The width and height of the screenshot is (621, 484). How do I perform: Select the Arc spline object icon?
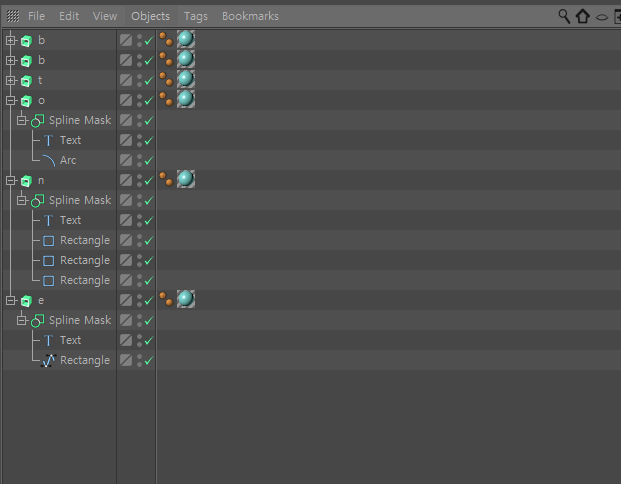point(49,160)
